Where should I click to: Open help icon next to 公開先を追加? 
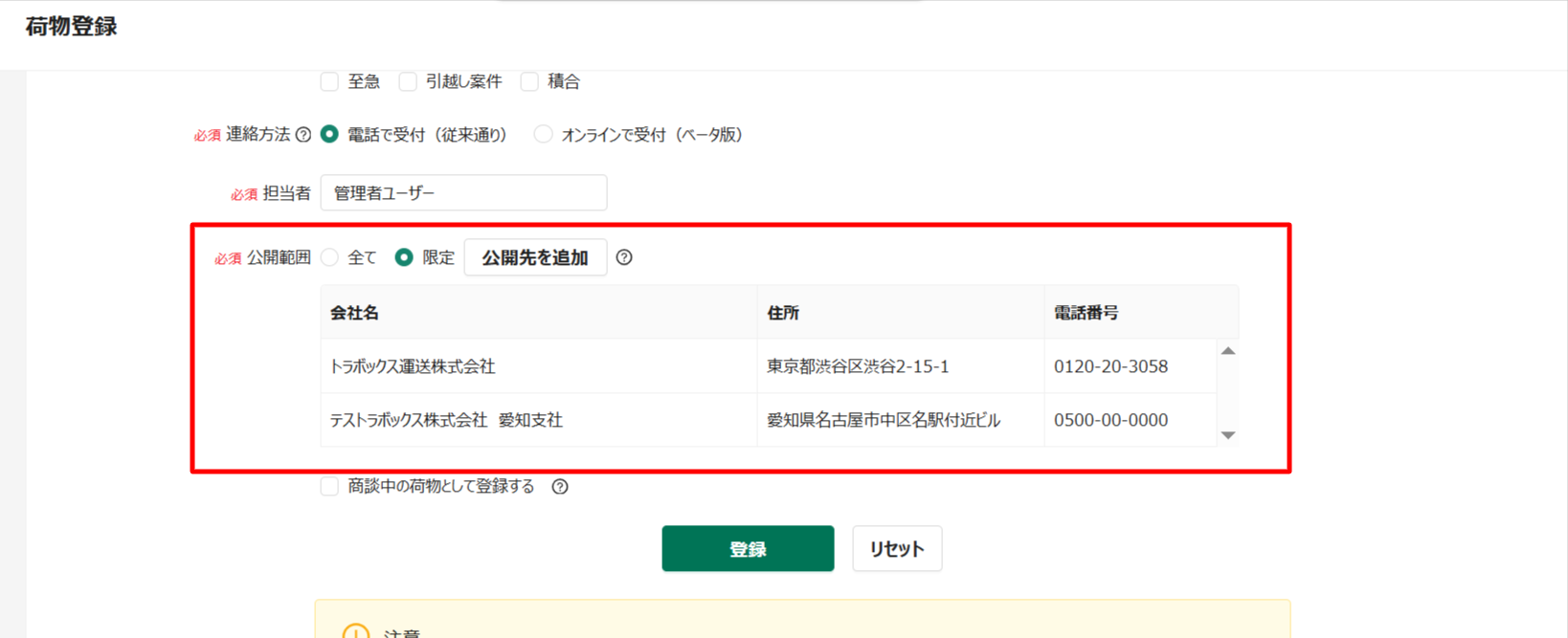[624, 257]
